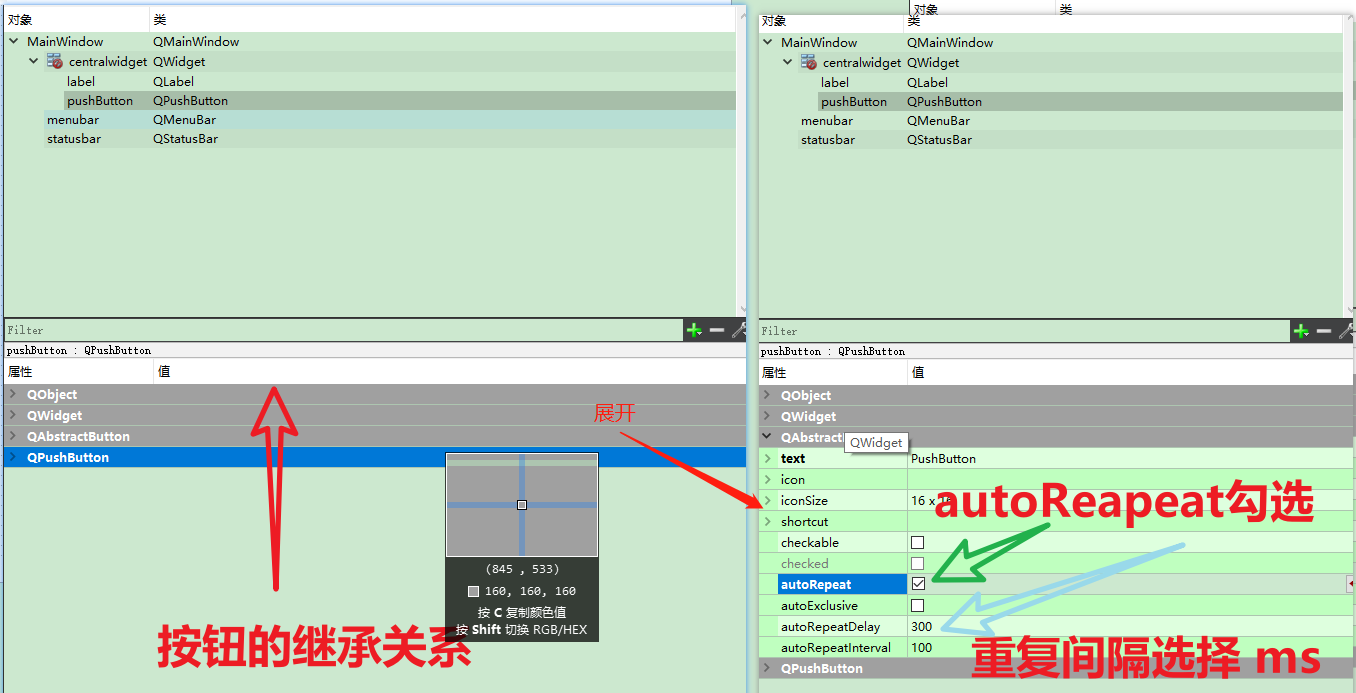
Task: Click the wrench icon in left filter bar
Action: tap(737, 330)
